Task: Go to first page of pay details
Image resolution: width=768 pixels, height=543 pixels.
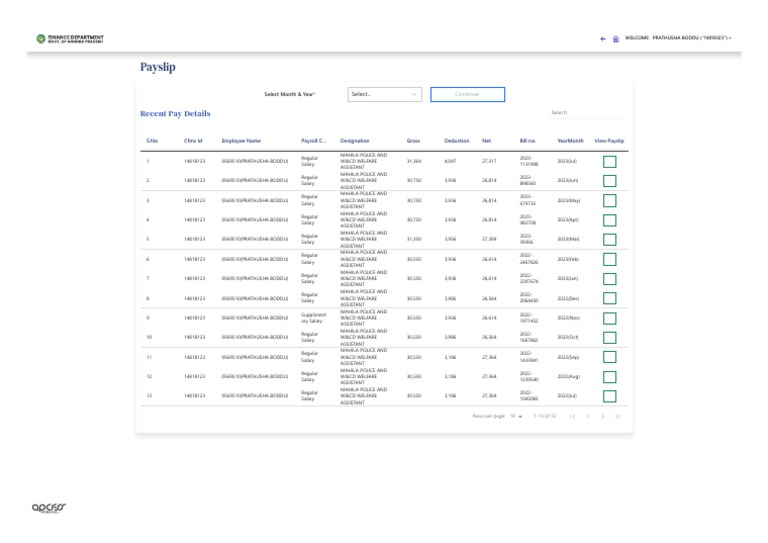Action: click(572, 416)
